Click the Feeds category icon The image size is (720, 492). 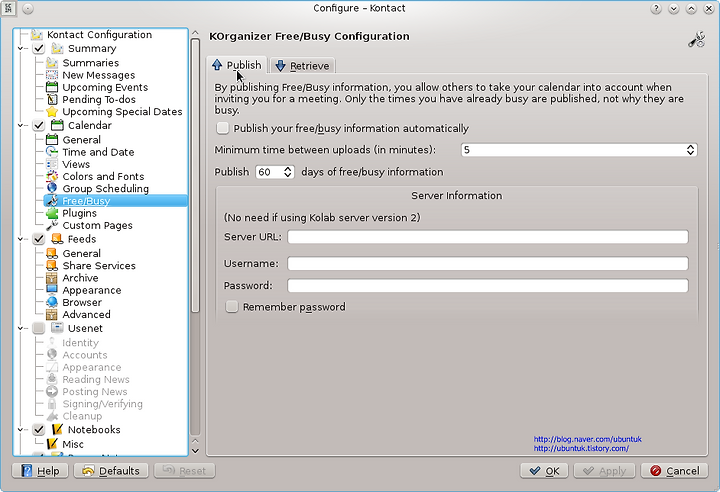pos(57,239)
